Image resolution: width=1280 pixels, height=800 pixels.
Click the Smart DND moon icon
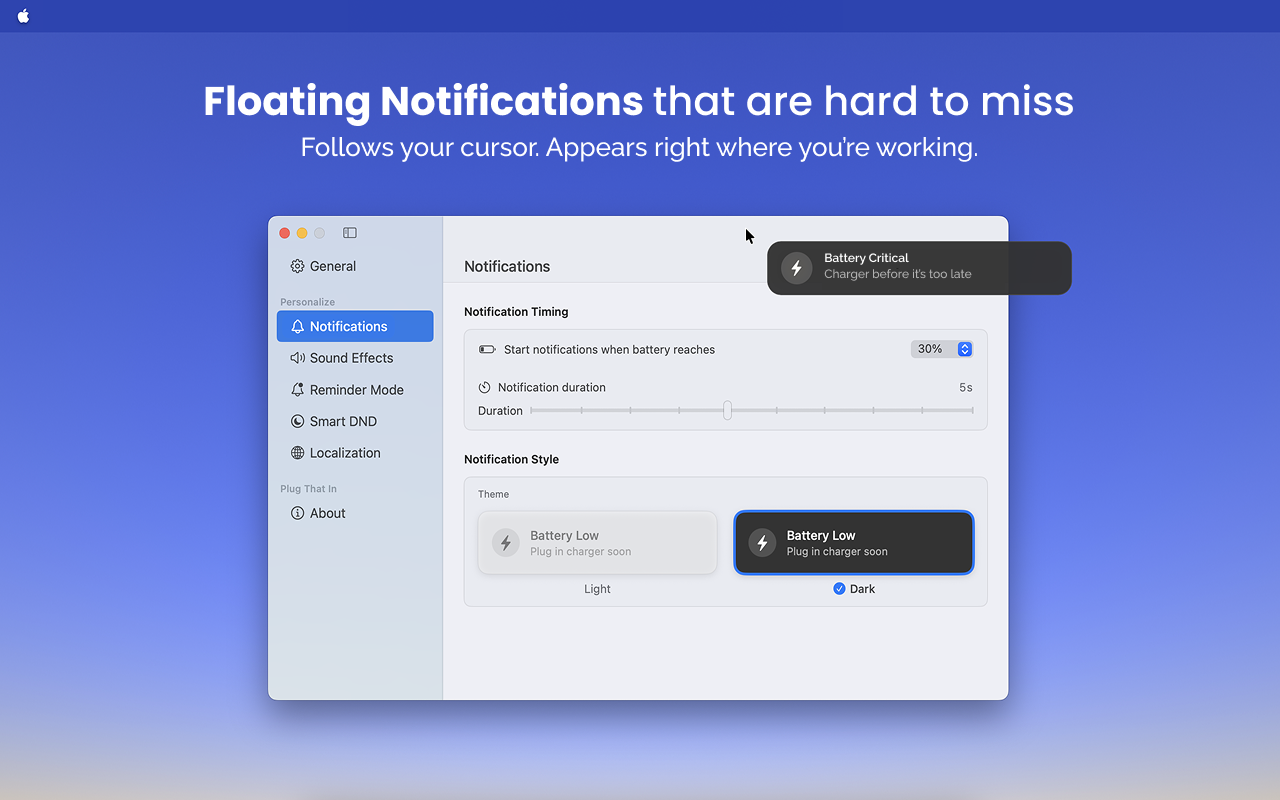(297, 421)
